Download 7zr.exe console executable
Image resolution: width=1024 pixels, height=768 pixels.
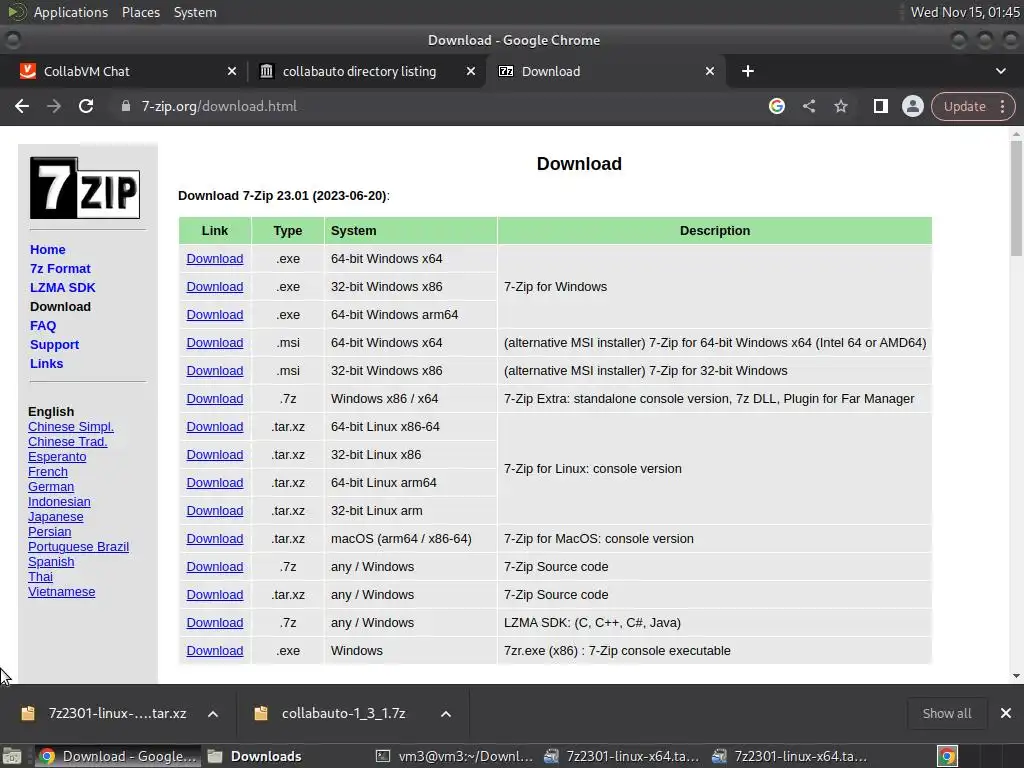[215, 650]
